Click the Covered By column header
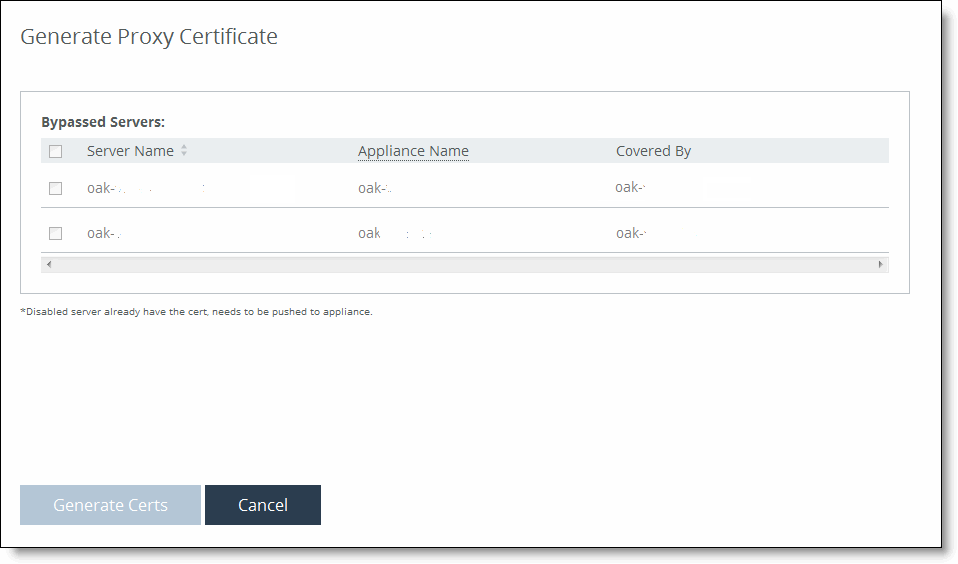 pyautogui.click(x=653, y=151)
